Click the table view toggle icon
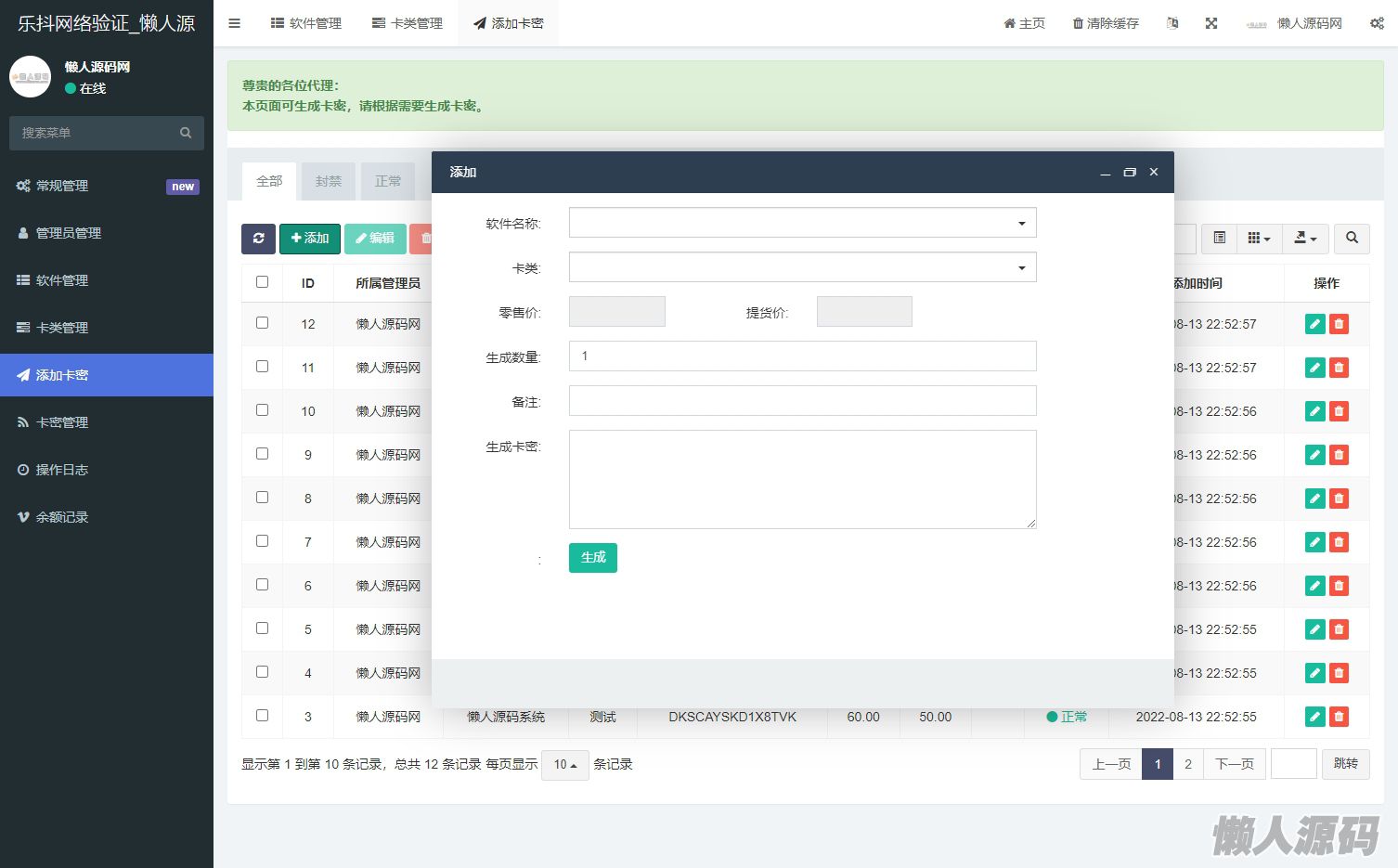 pyautogui.click(x=1220, y=239)
